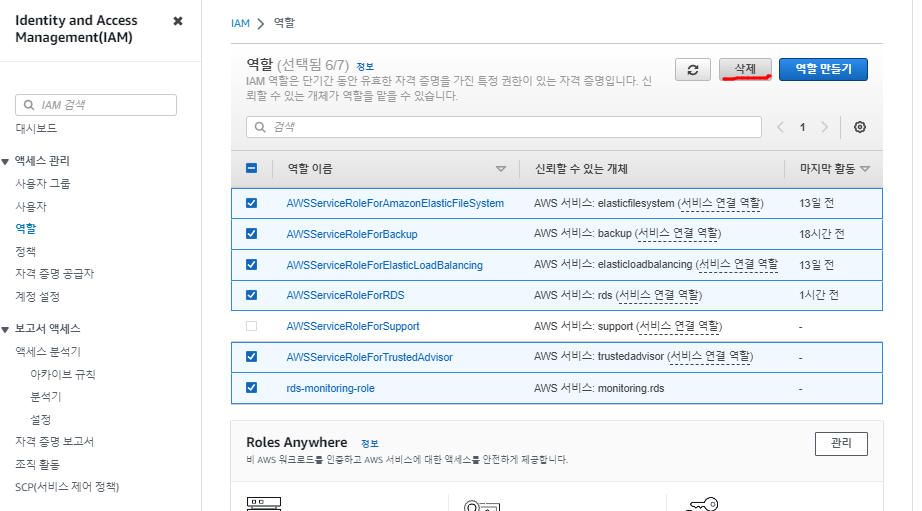
Task: Open 분석기 in sidebar
Action: [x=46, y=397]
